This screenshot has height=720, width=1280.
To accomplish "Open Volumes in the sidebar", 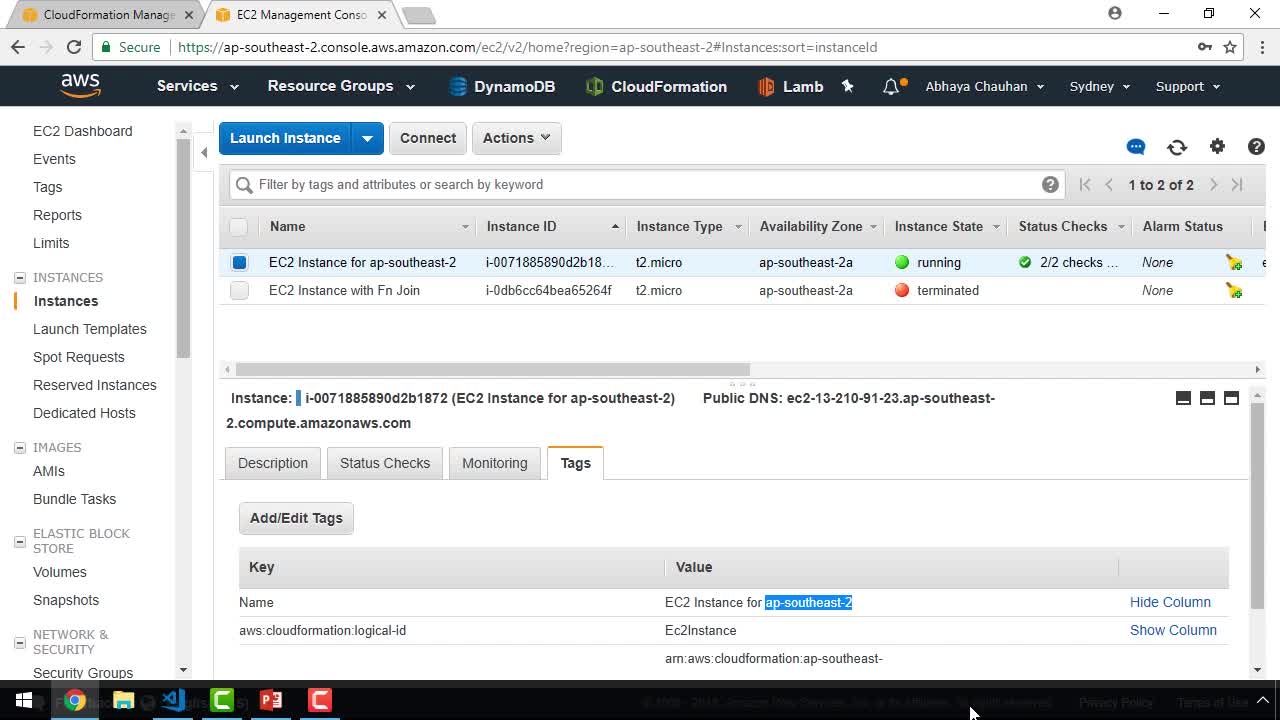I will (x=60, y=572).
